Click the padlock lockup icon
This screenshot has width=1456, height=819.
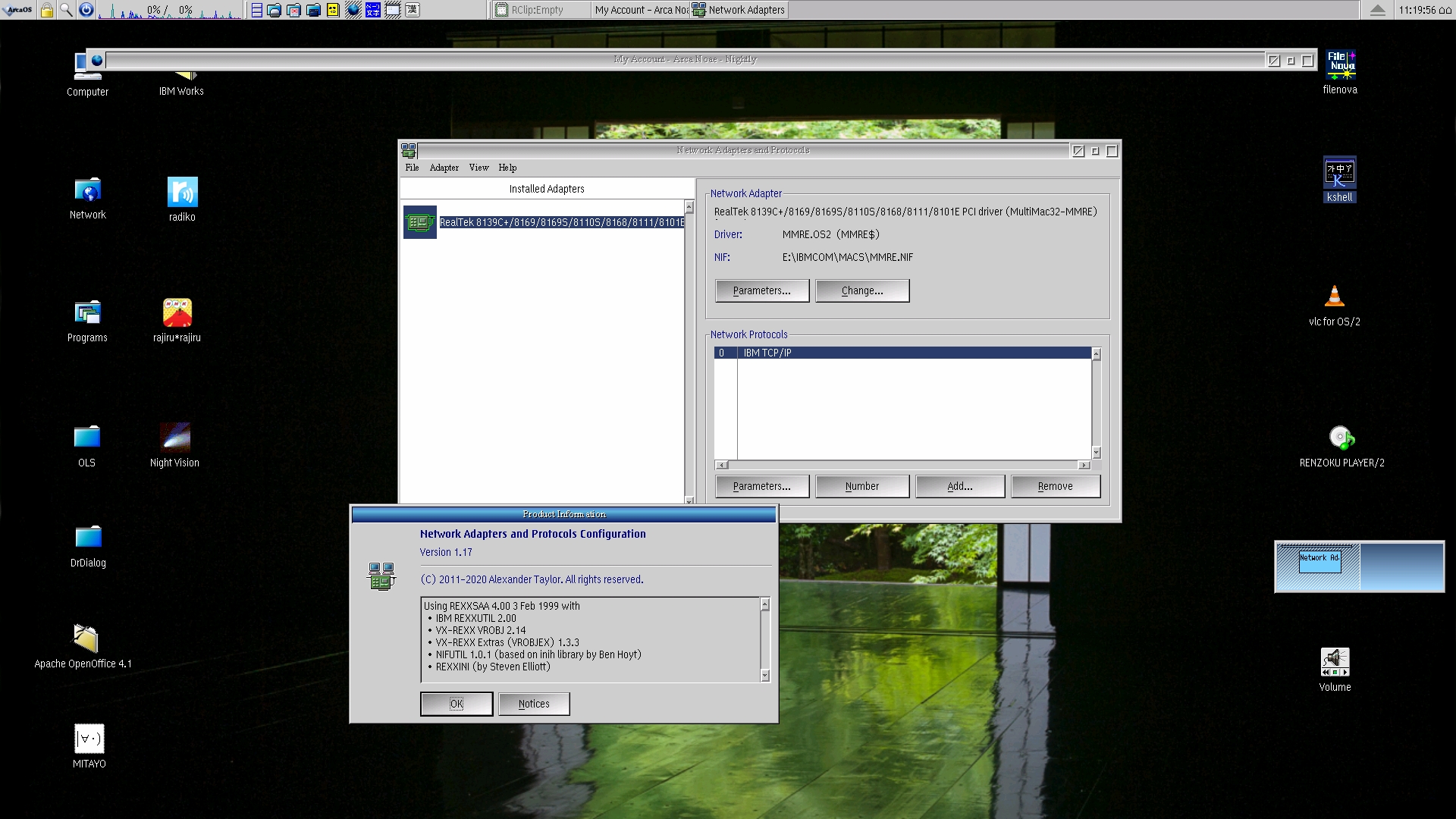[x=47, y=10]
